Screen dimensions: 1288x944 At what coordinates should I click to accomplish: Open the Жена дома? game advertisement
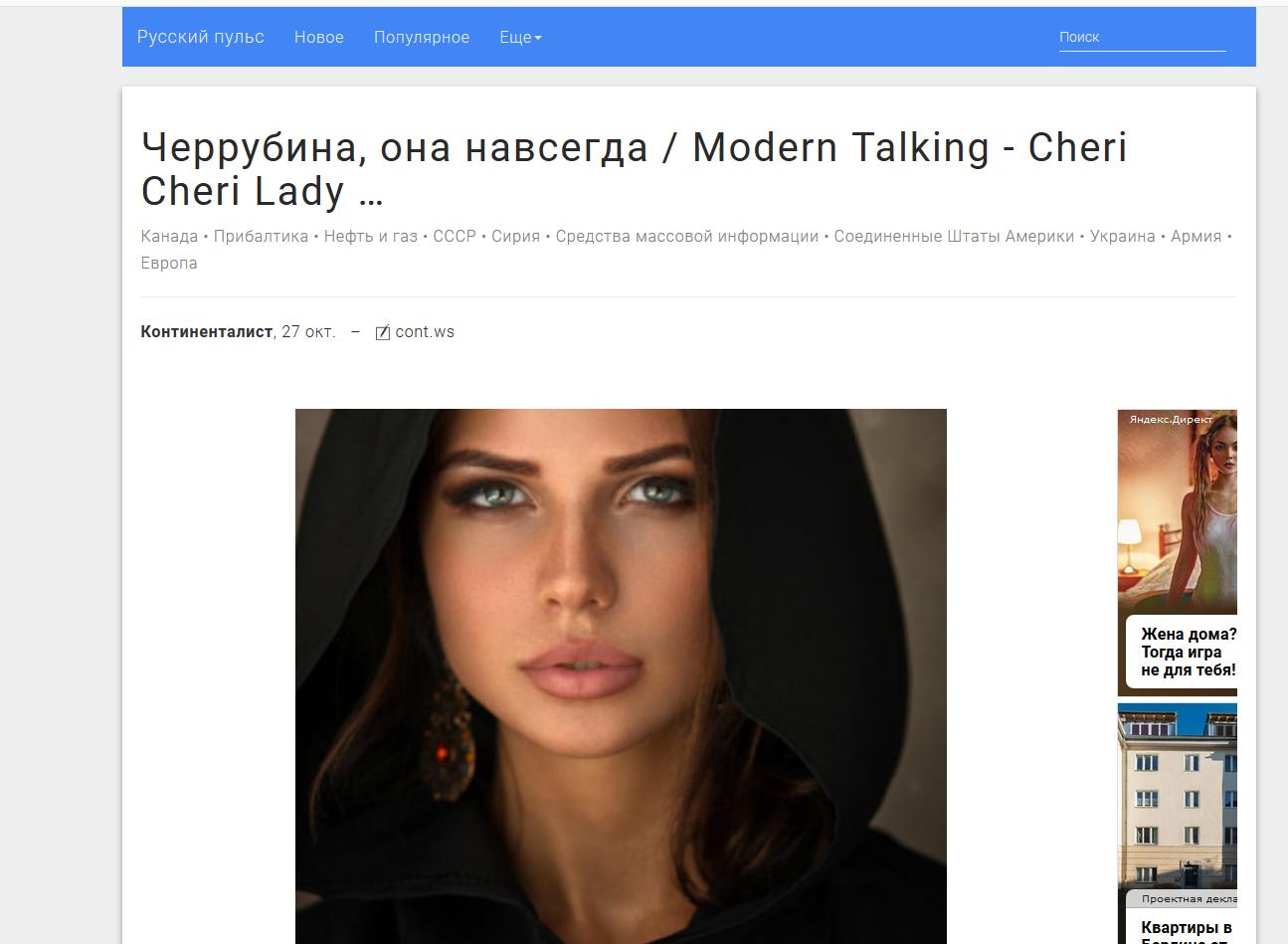[x=1178, y=553]
